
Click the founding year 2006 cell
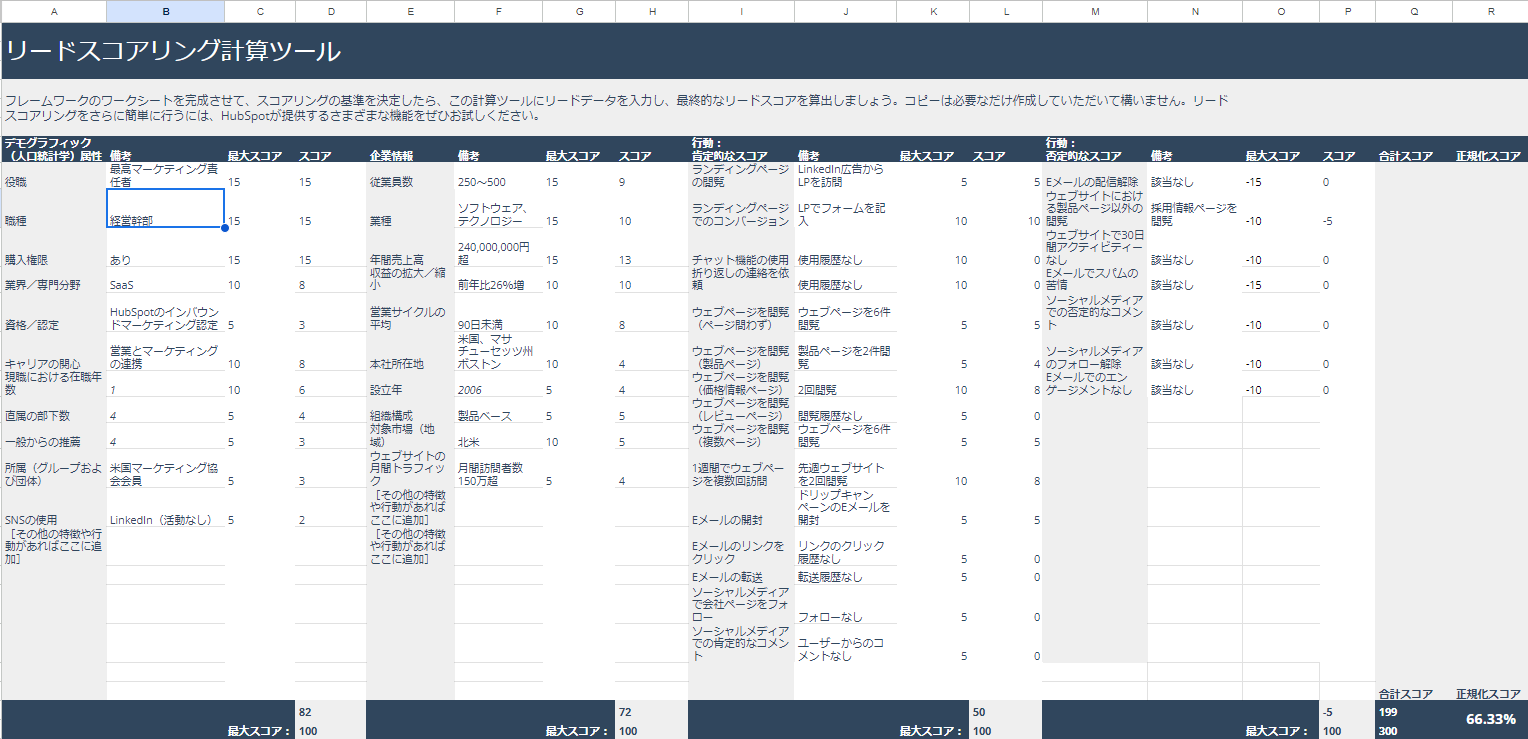pos(498,390)
